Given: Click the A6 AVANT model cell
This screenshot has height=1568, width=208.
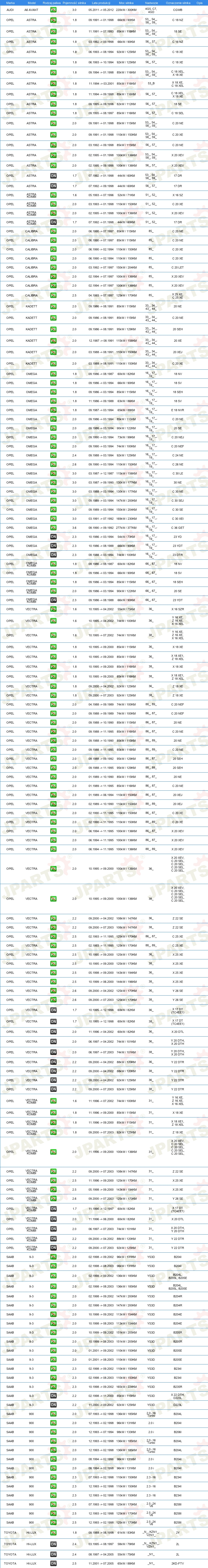Looking at the screenshot, I should click(32, 10).
